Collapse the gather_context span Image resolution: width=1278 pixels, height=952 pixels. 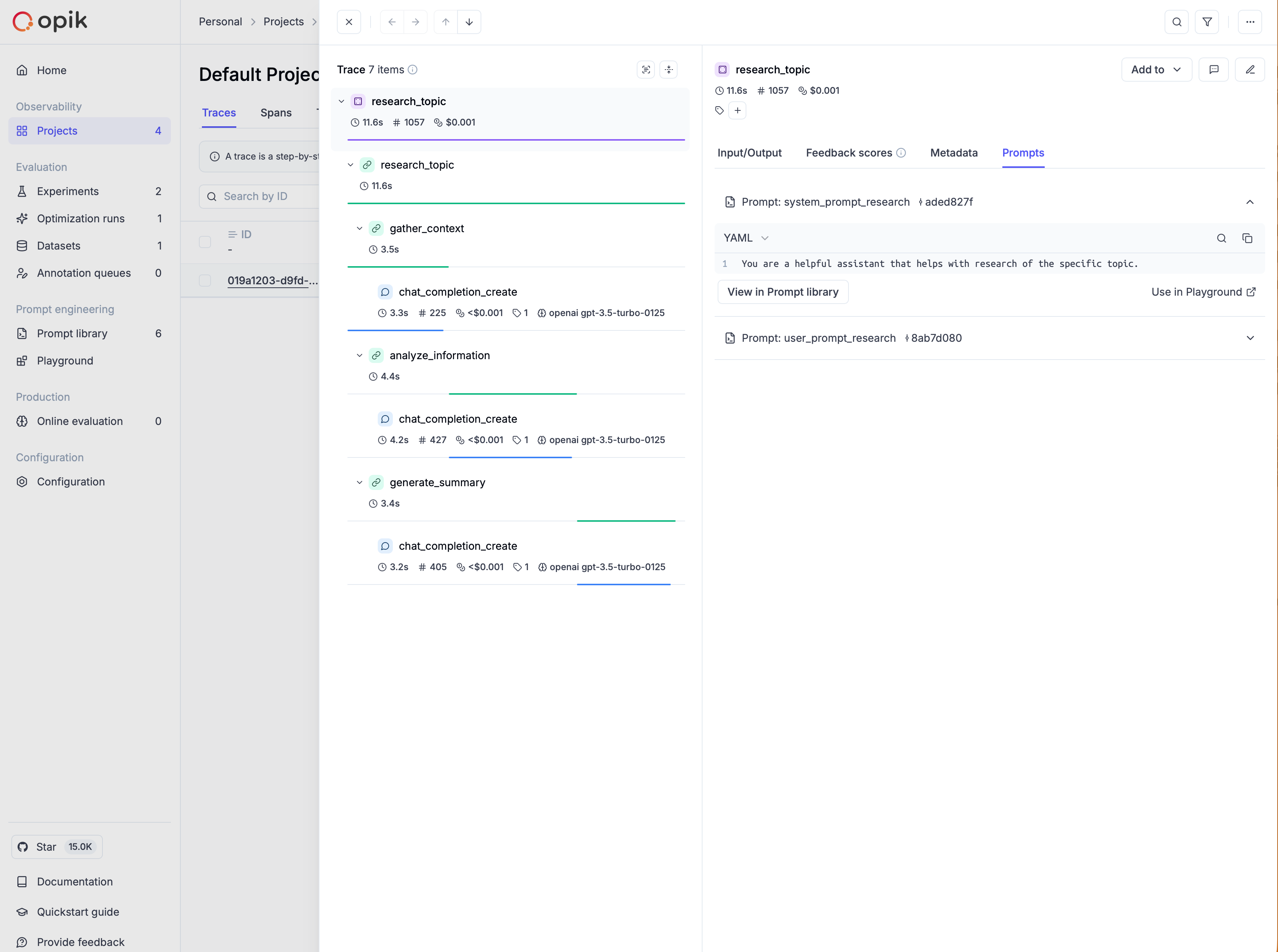coord(360,229)
